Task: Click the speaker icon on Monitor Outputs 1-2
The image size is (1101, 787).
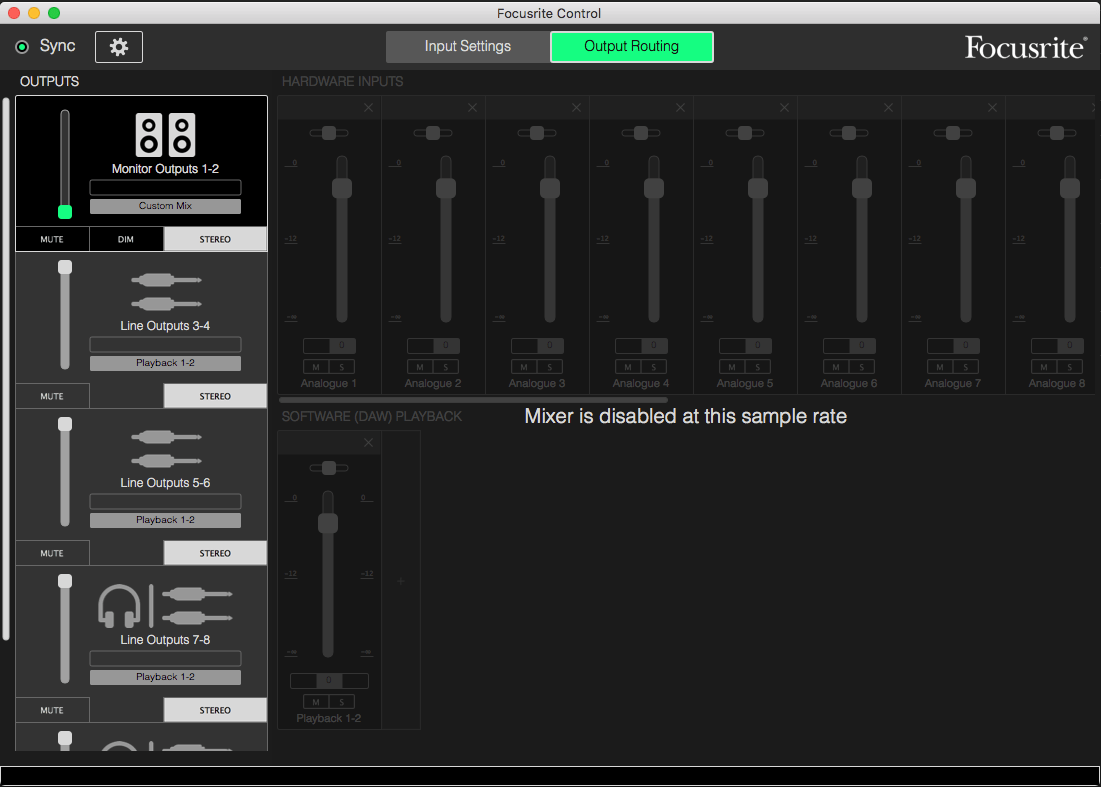Action: click(164, 133)
